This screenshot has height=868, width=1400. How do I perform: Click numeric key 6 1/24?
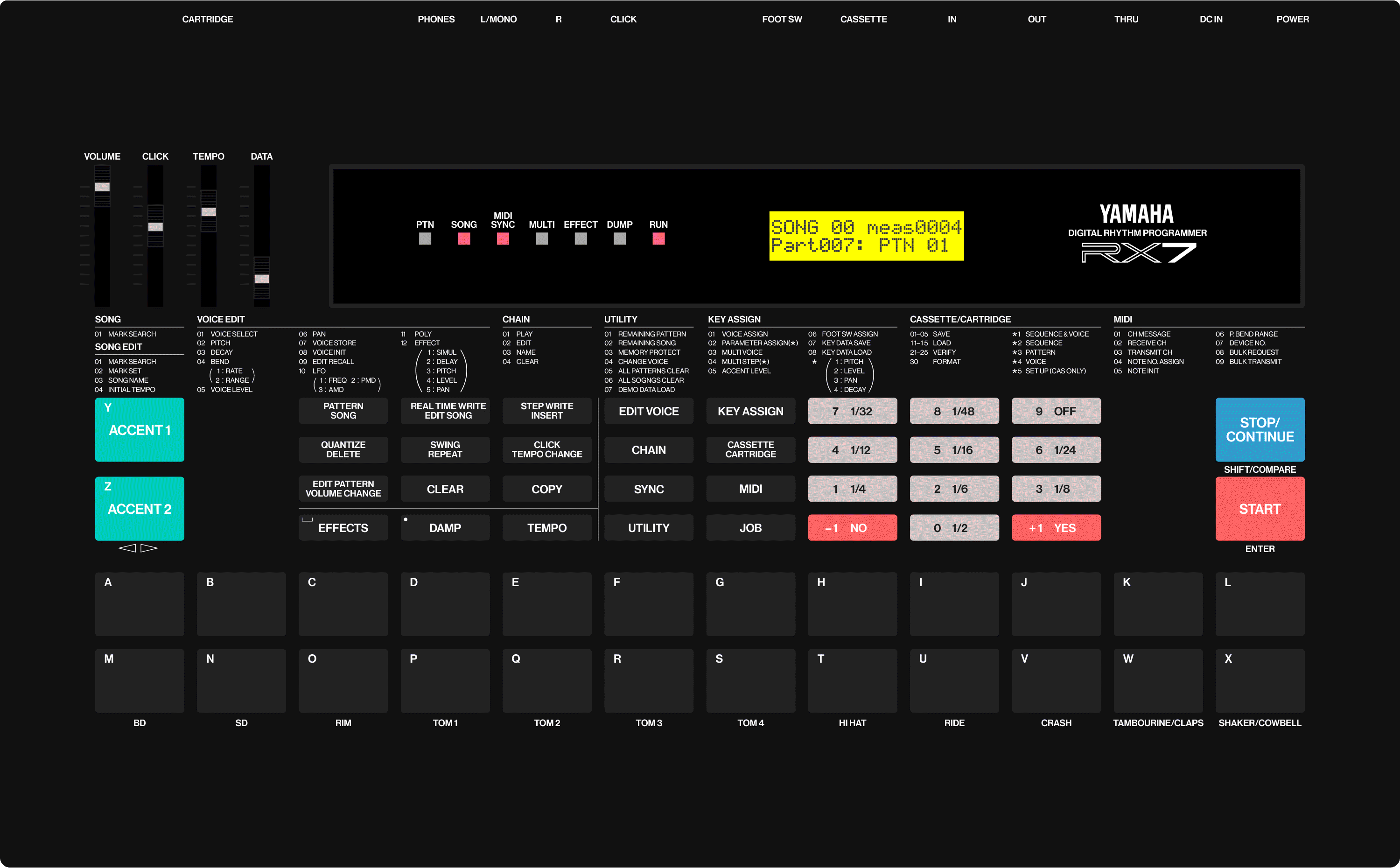(x=1056, y=449)
